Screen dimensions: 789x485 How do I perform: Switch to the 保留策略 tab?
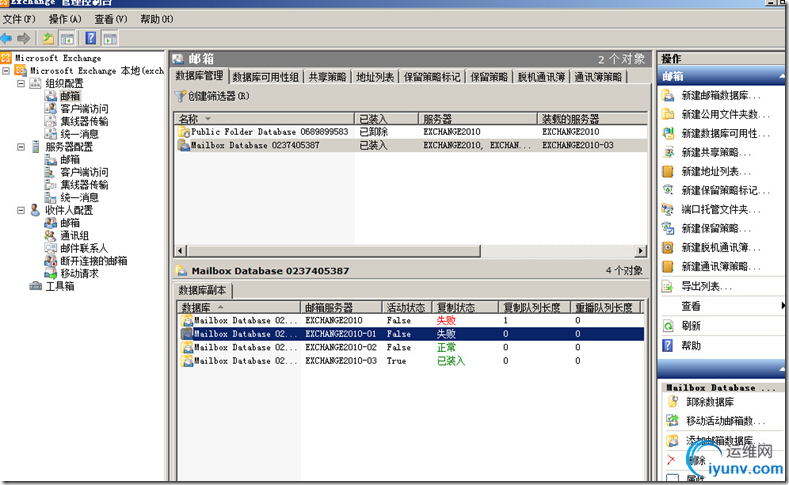point(489,77)
